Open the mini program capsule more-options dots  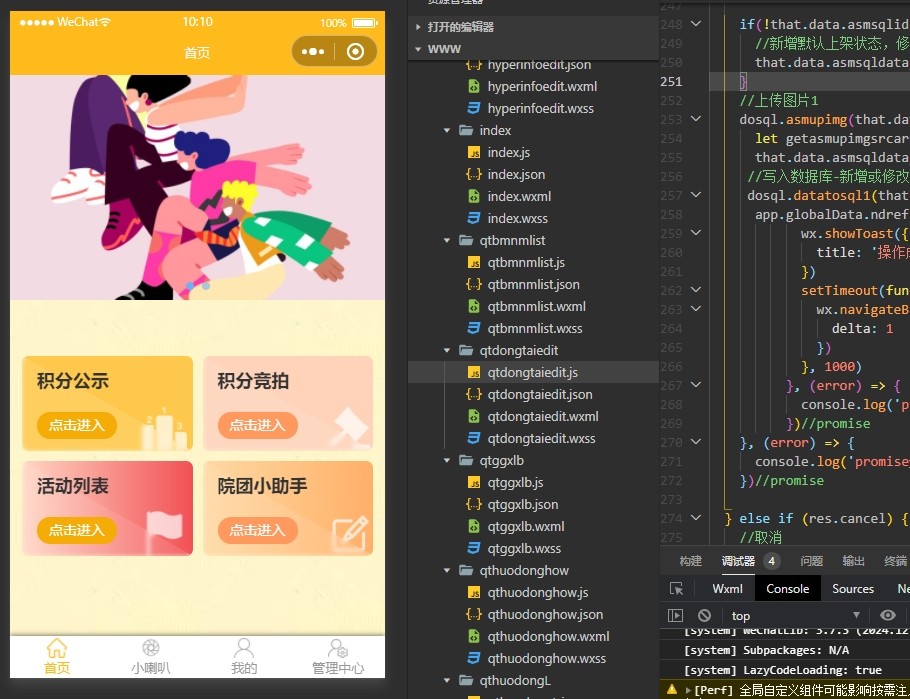click(x=313, y=52)
